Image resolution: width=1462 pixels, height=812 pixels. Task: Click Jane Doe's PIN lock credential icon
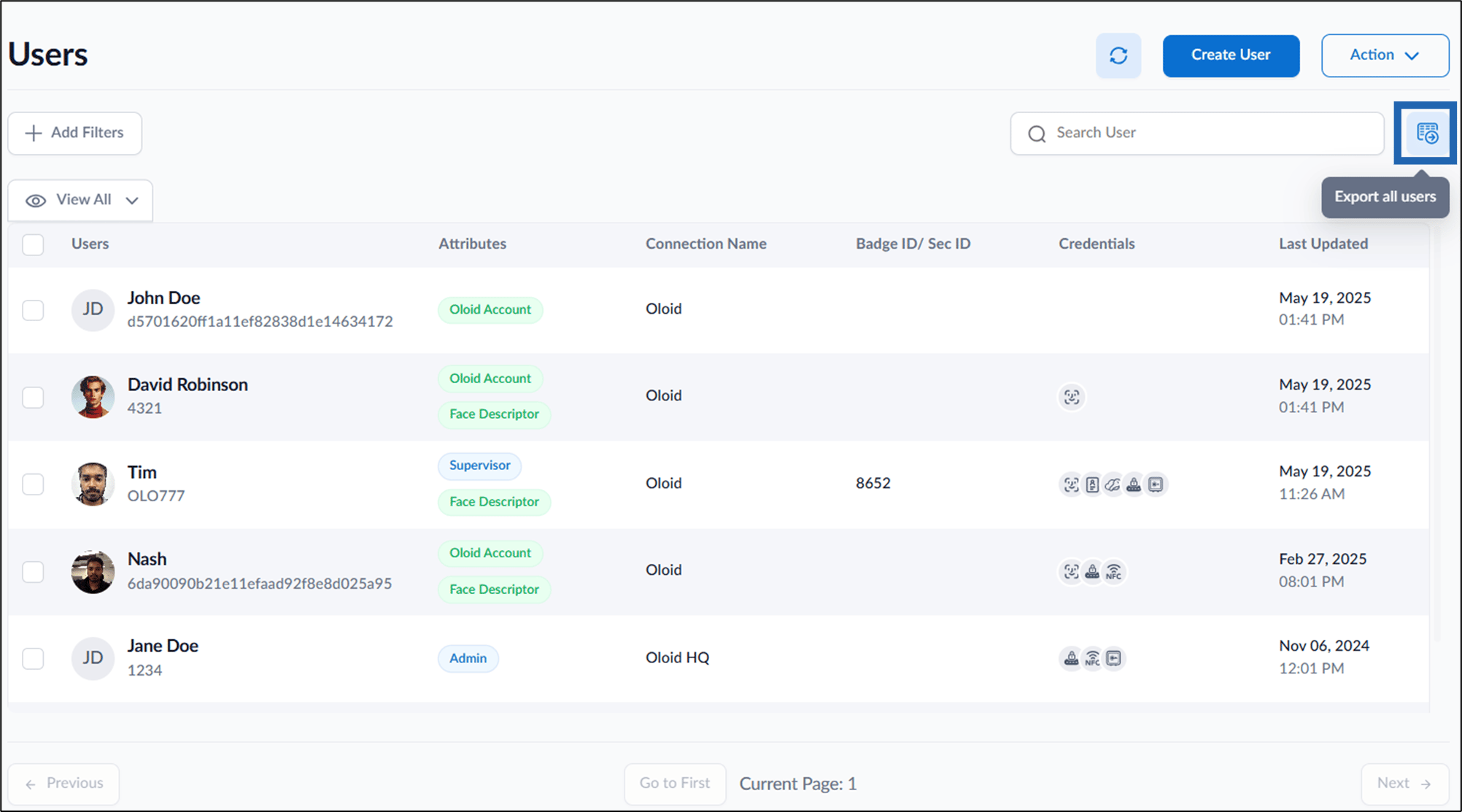[x=1070, y=658]
